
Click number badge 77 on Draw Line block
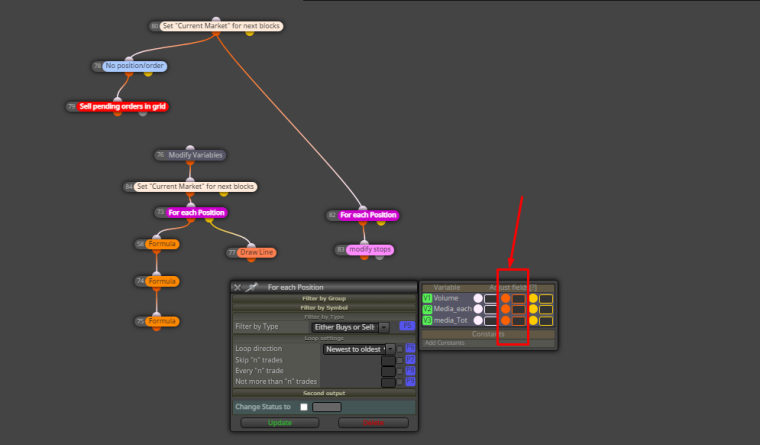tap(232, 253)
